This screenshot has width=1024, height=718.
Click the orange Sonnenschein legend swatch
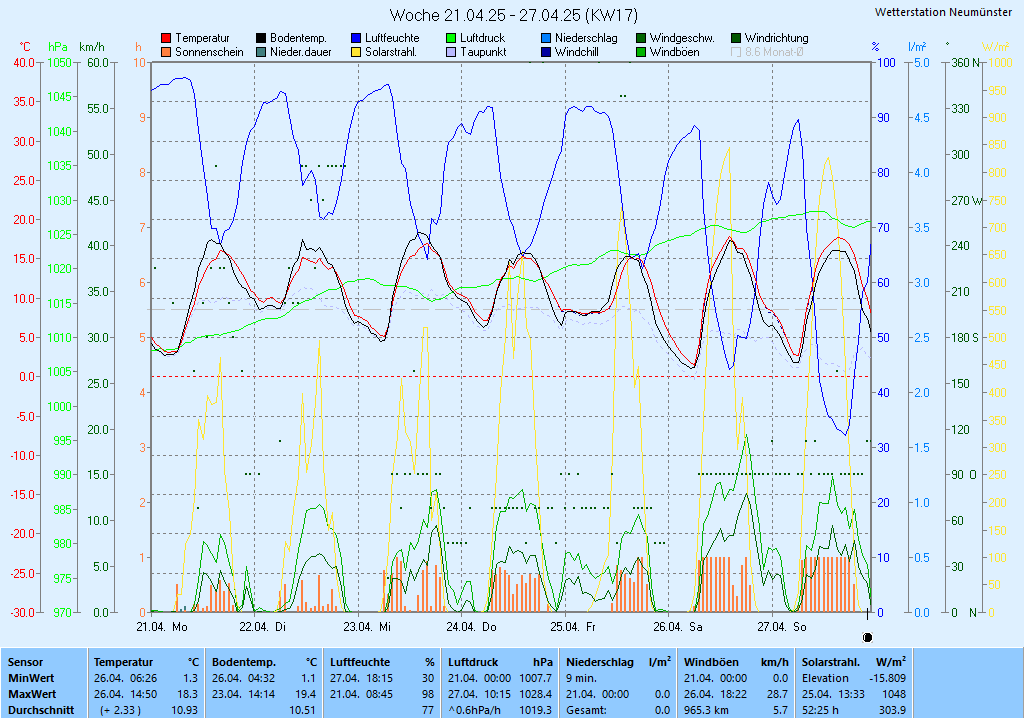[166, 52]
